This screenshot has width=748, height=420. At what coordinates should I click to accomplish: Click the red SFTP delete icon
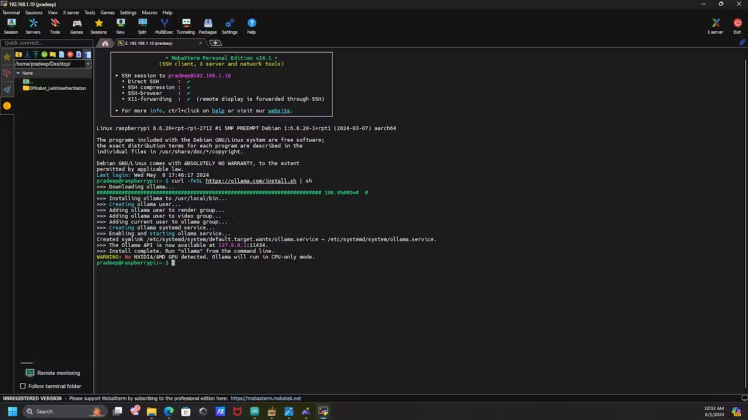(x=70, y=54)
